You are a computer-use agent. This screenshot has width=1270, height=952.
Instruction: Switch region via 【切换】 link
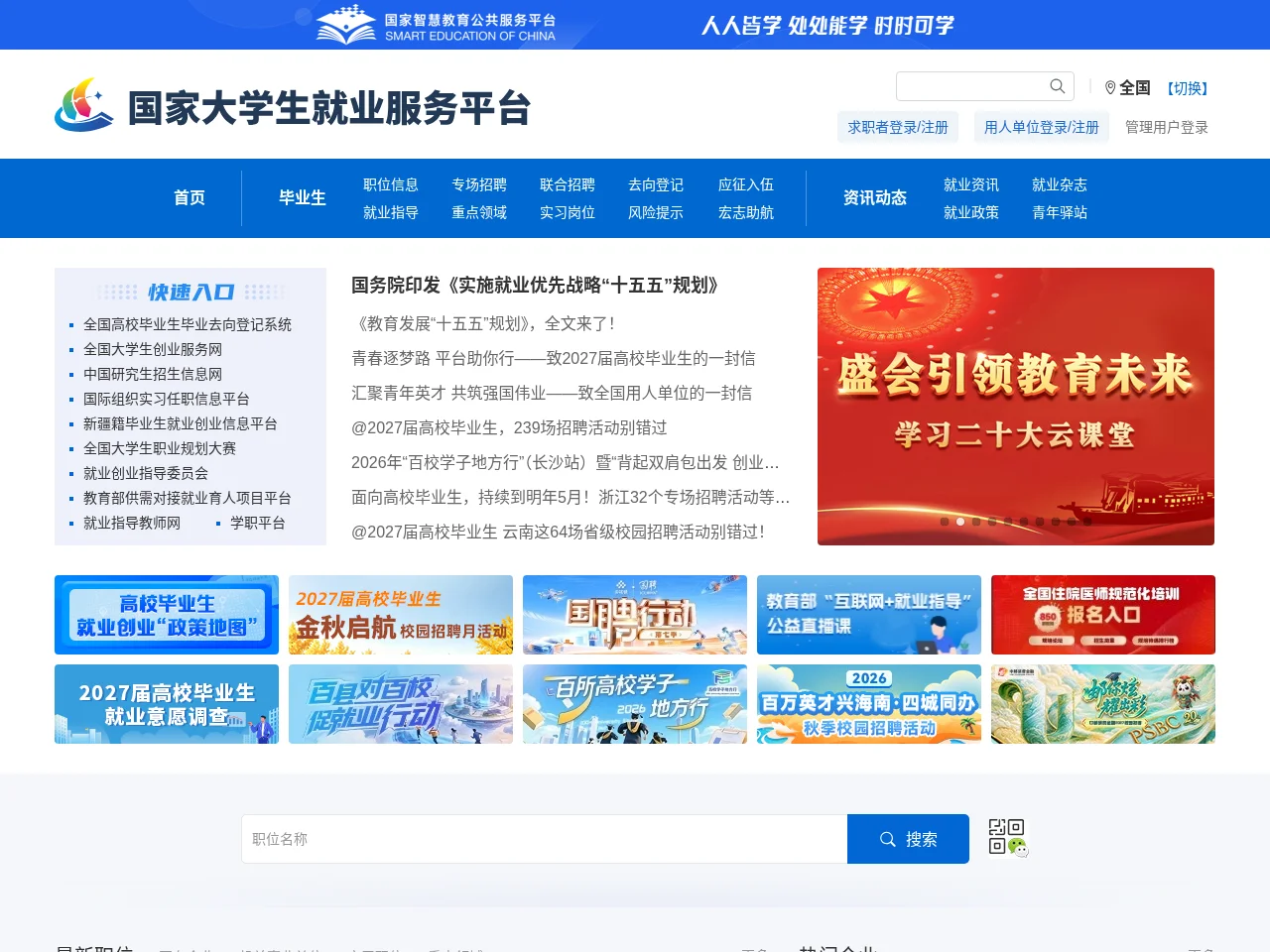[x=1188, y=88]
